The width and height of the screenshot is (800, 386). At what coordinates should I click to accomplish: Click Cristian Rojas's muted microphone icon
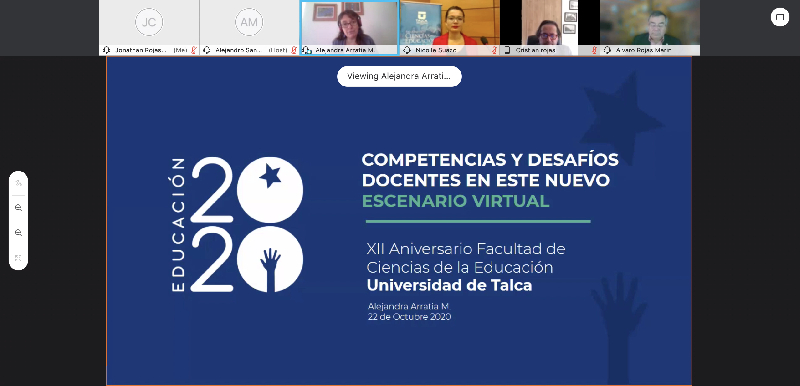pos(594,50)
